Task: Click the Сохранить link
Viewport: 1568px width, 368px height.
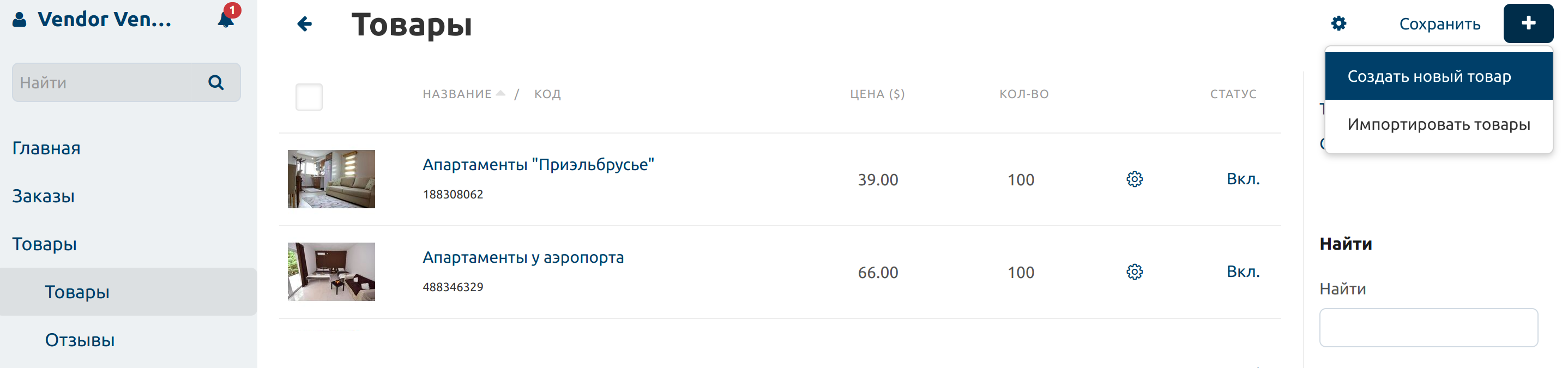Action: tap(1439, 23)
